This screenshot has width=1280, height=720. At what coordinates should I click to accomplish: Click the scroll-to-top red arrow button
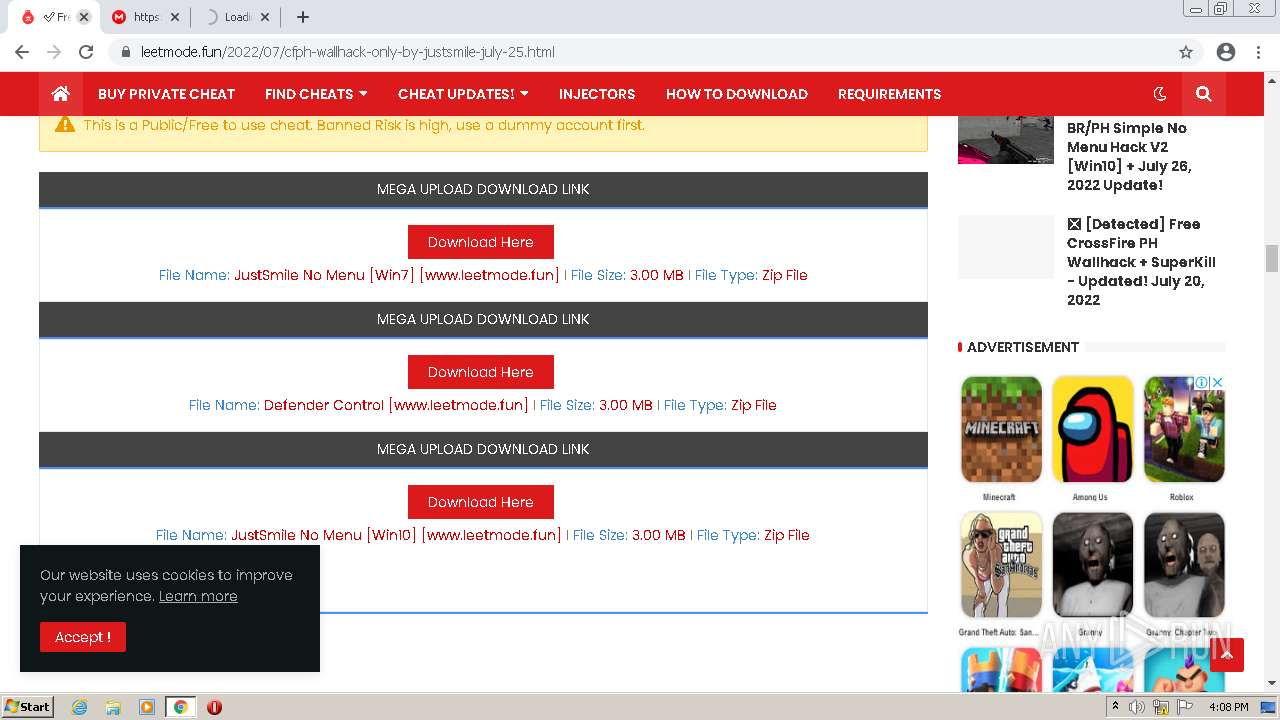[1227, 655]
